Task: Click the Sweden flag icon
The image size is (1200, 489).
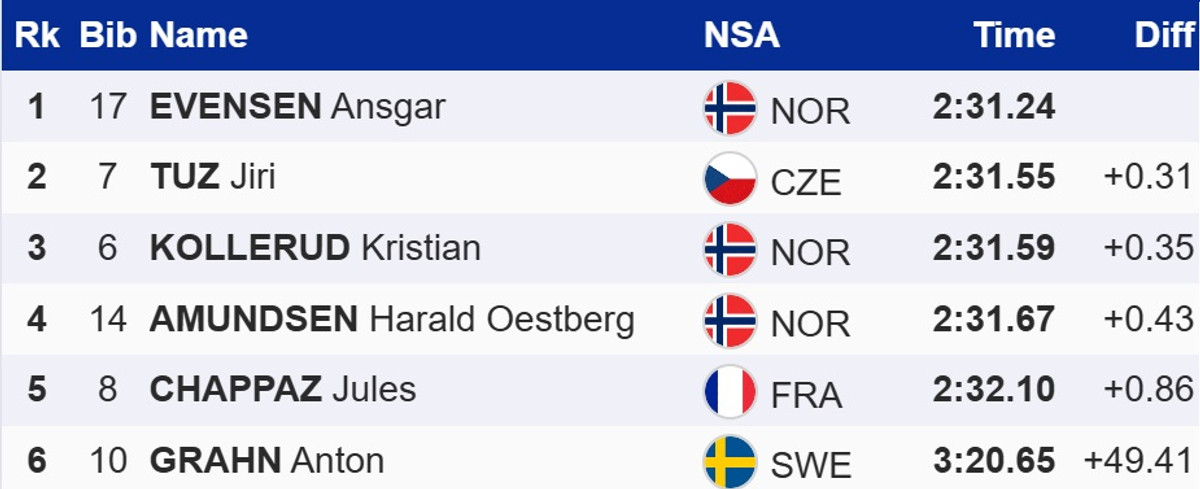Action: [730, 462]
